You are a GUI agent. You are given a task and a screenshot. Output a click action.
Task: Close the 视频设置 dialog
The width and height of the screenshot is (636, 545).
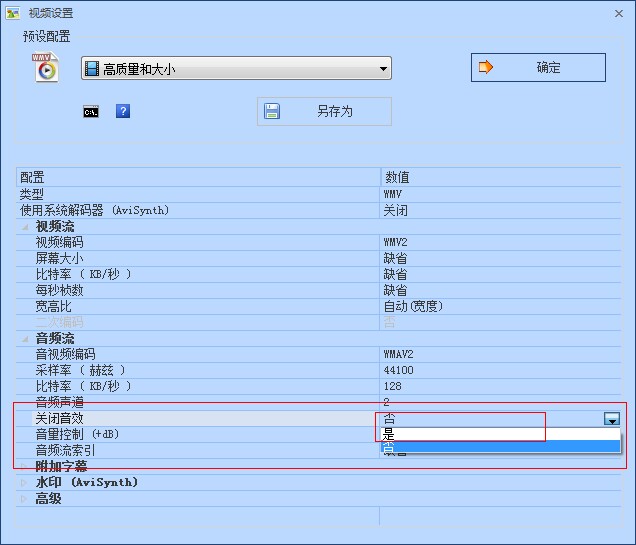pyautogui.click(x=619, y=14)
